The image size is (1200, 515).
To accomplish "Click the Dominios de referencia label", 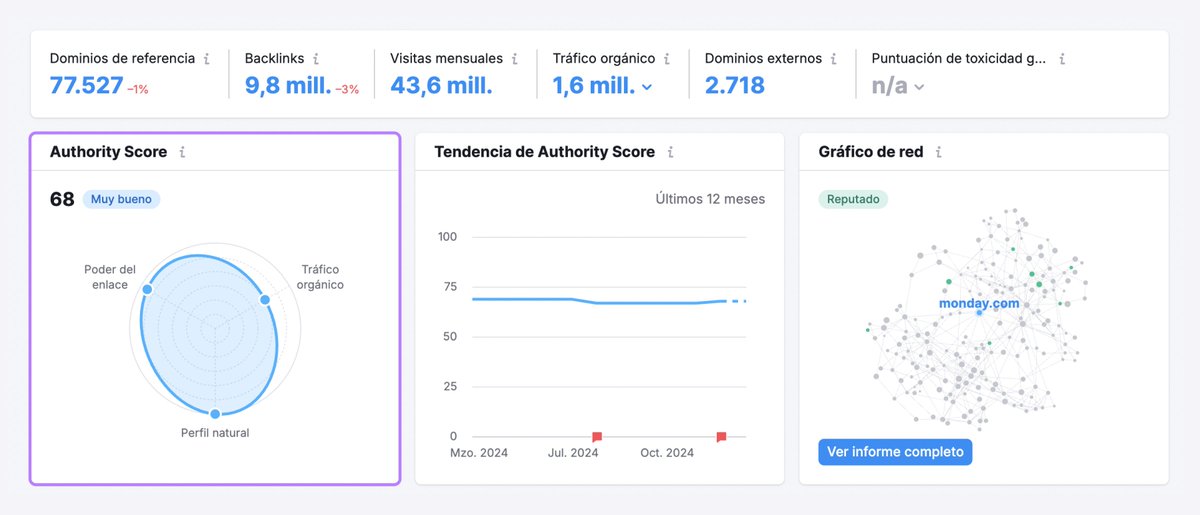I will 122,58.
